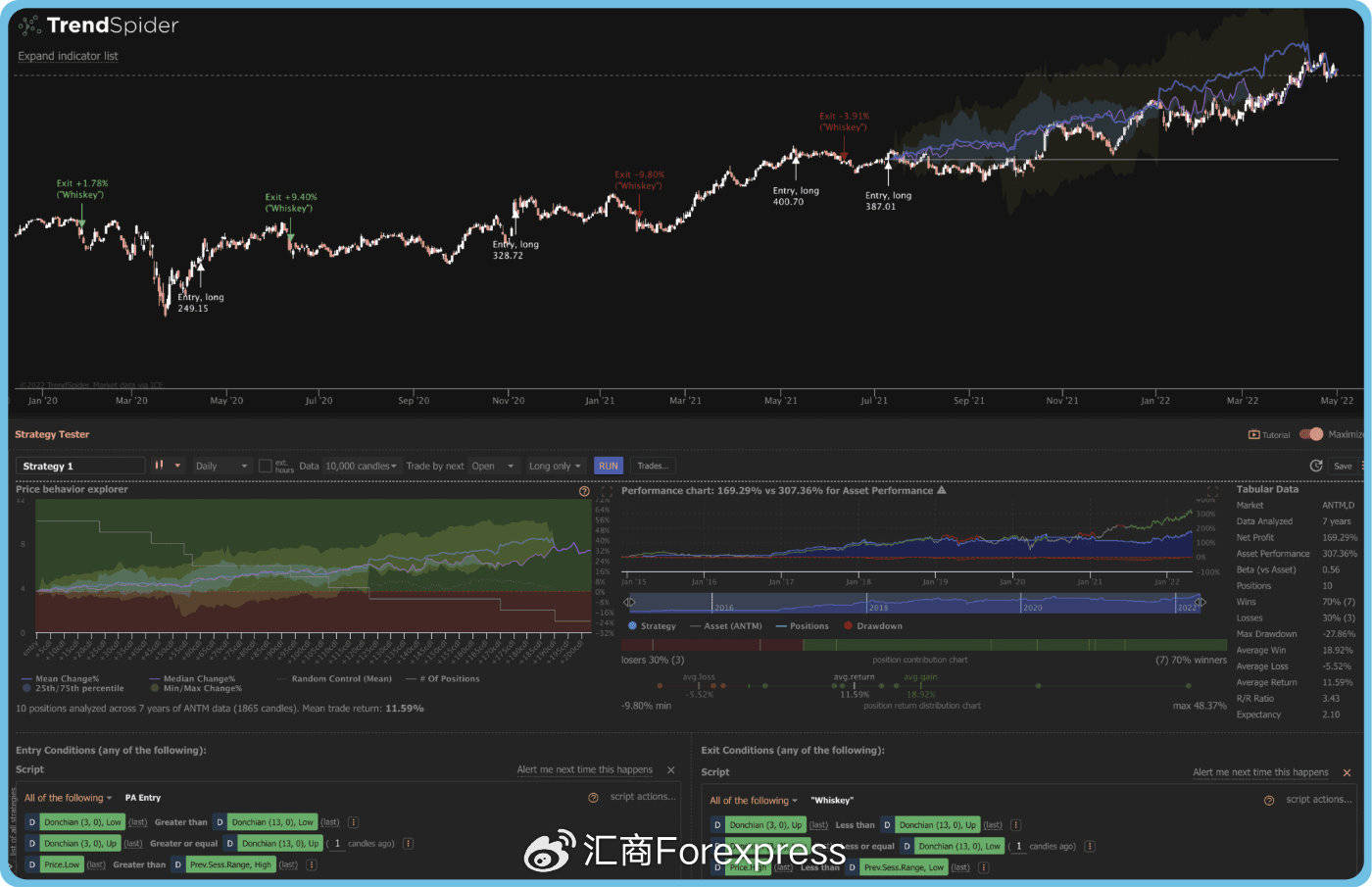Open the Long only dropdown
The height and width of the screenshot is (887, 1372).
(555, 466)
